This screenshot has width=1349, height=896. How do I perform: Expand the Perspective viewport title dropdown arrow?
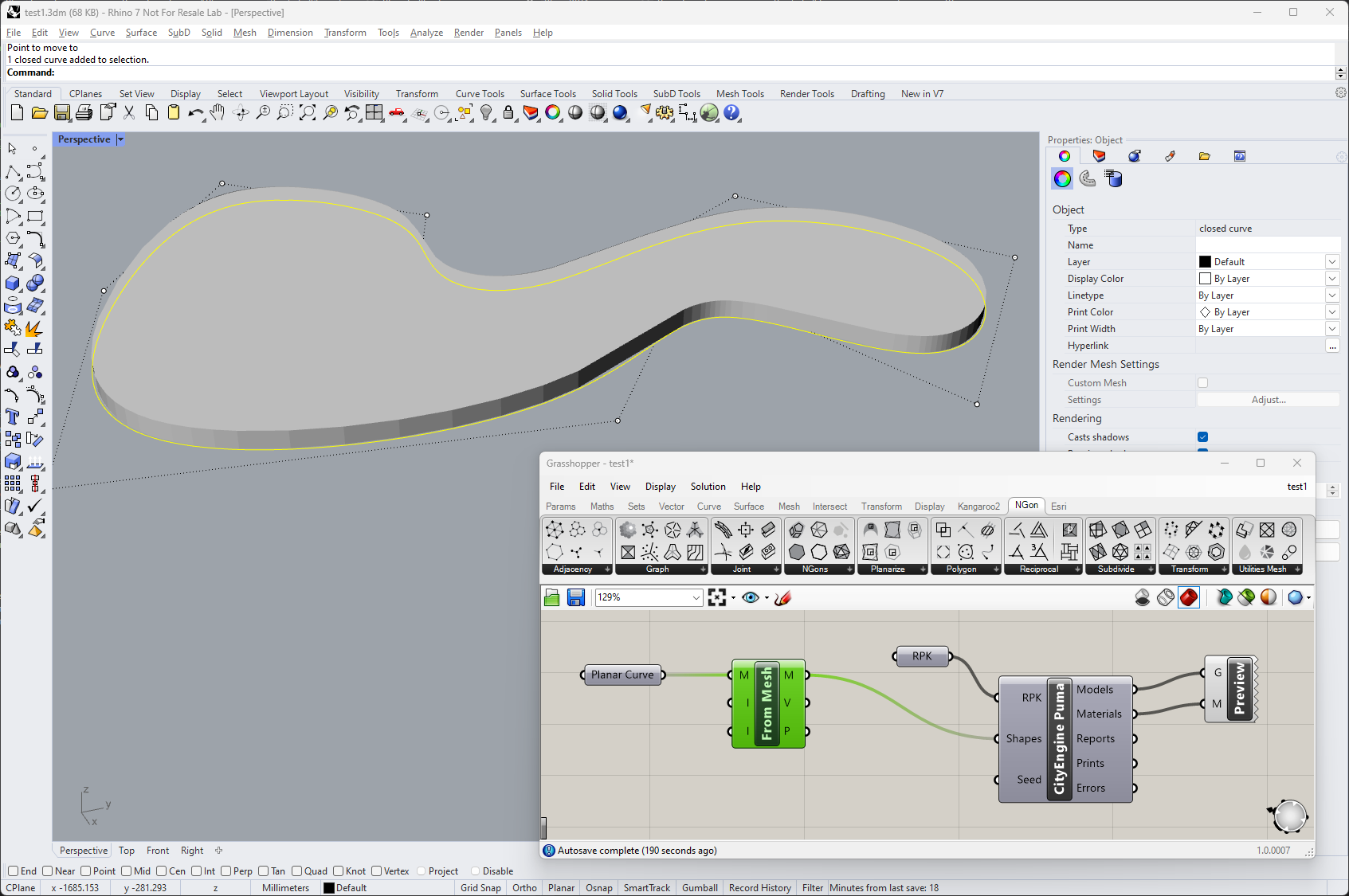pyautogui.click(x=120, y=139)
